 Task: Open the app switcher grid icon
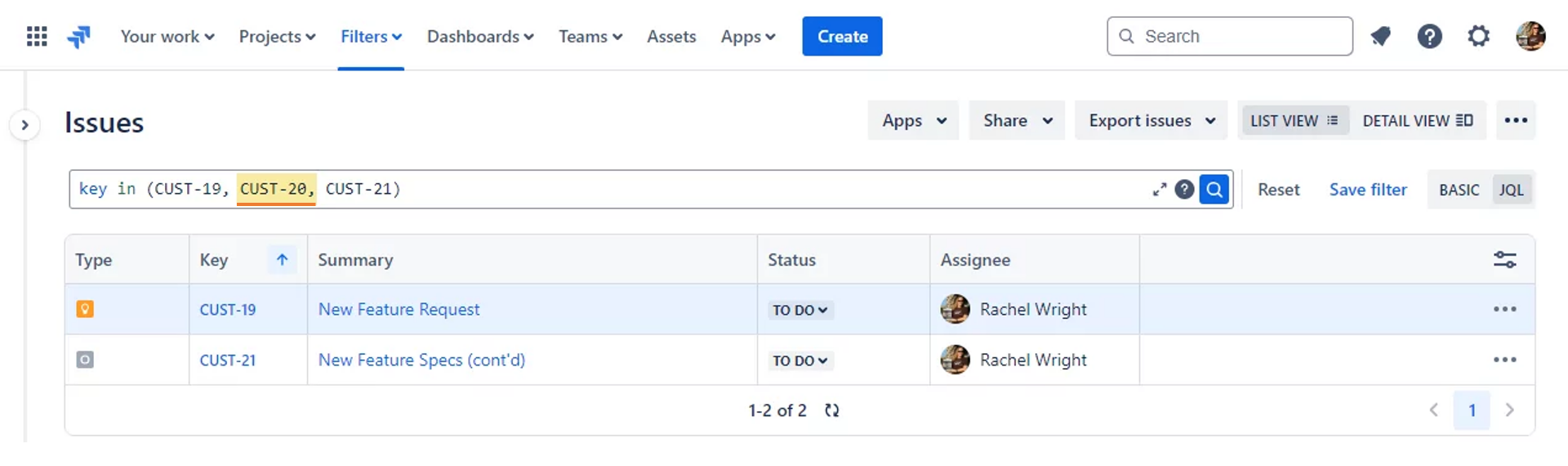click(x=37, y=36)
